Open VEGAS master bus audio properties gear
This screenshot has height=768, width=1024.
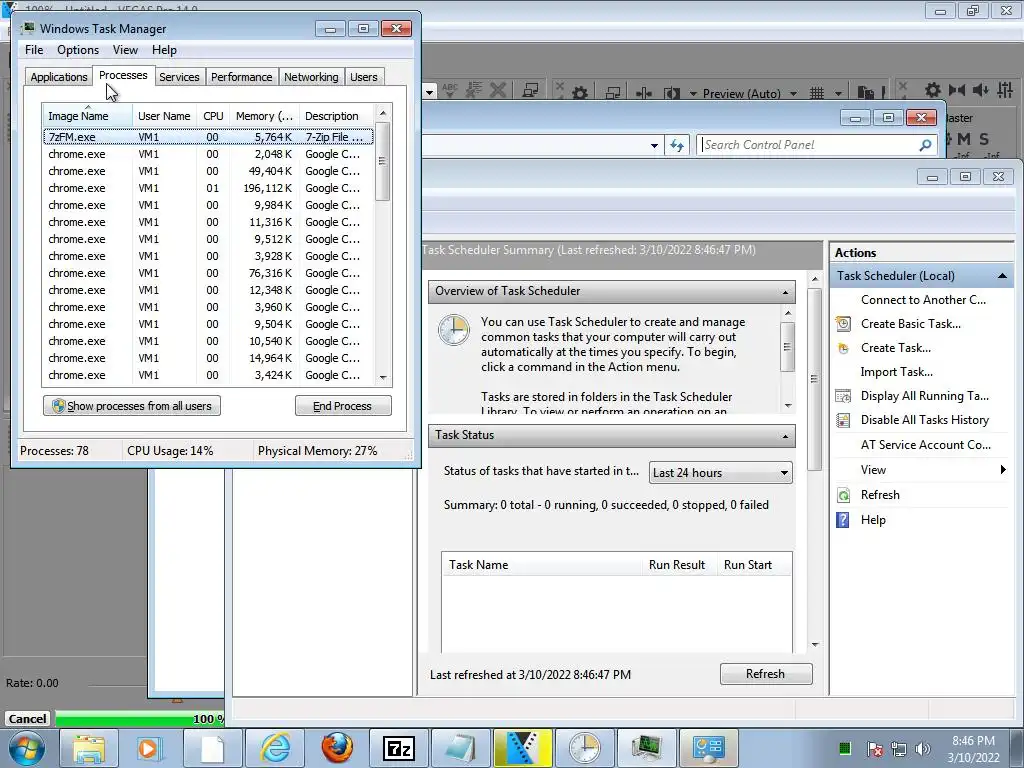pyautogui.click(x=933, y=89)
